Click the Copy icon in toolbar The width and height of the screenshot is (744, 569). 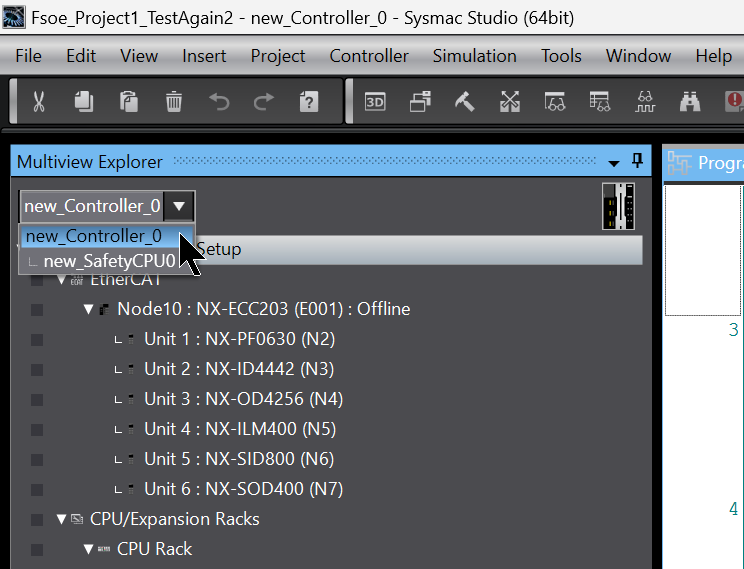click(84, 102)
